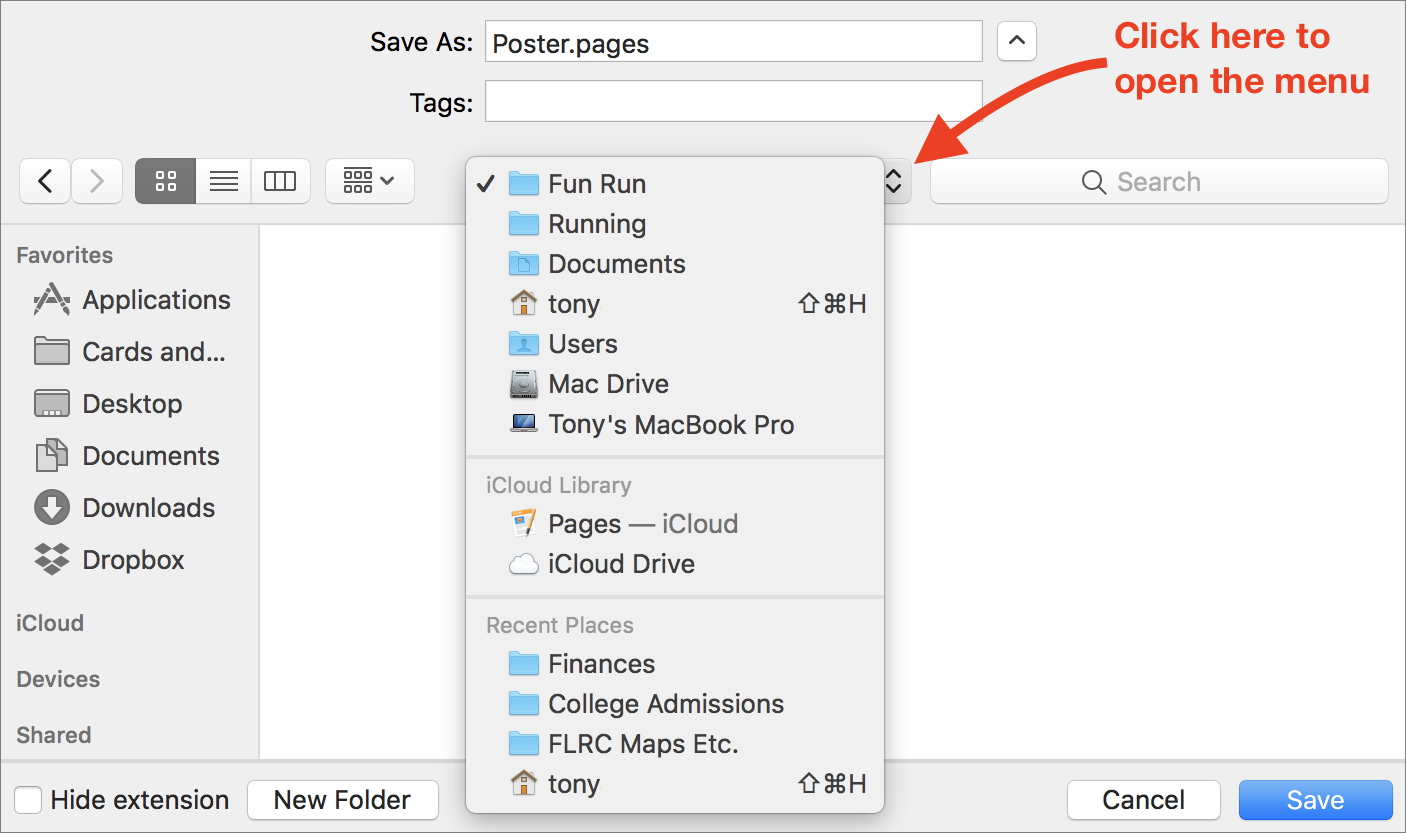Select College Admissions from Recent Places

666,704
